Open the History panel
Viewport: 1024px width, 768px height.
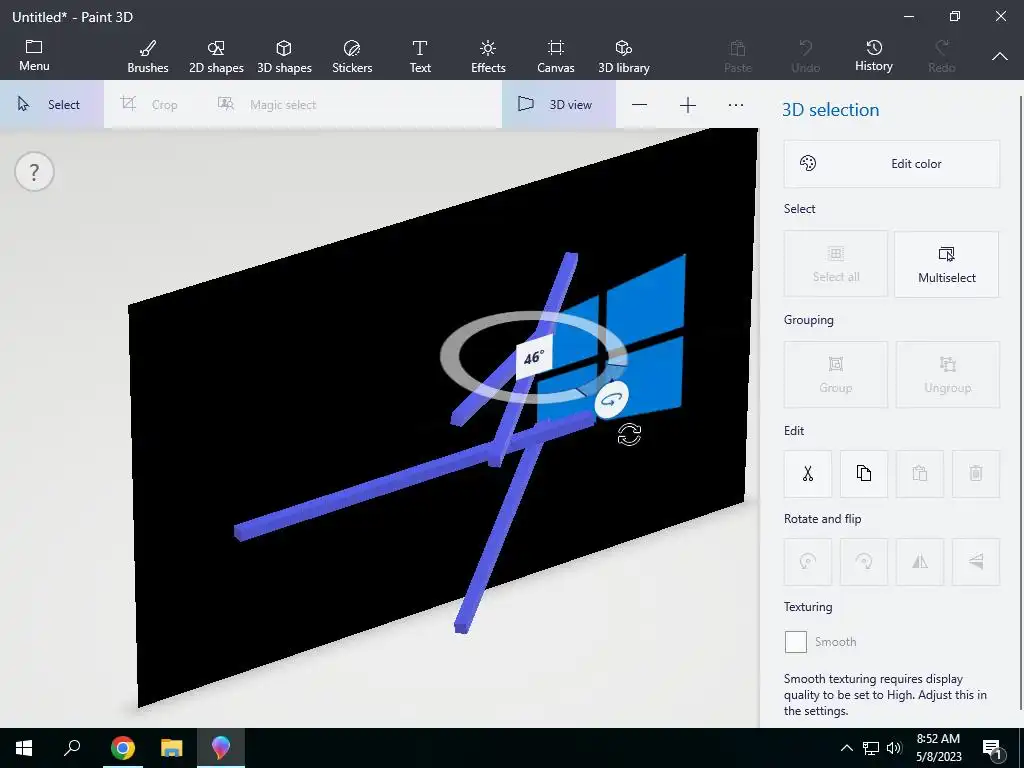[874, 57]
